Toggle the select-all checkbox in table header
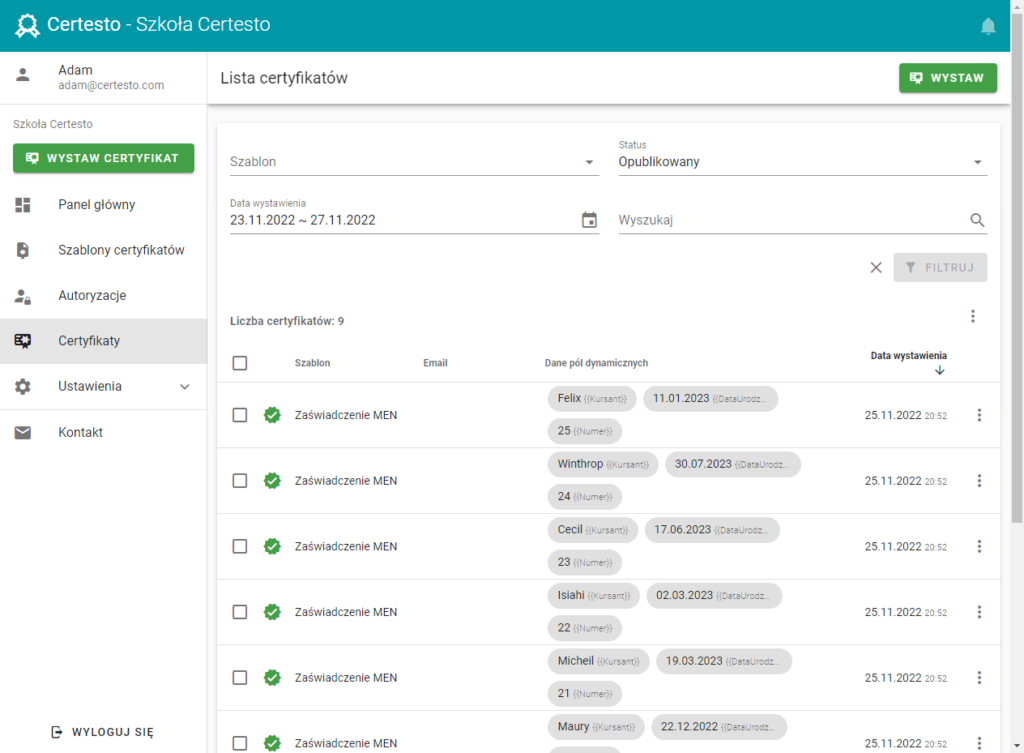The image size is (1024, 753). [240, 363]
